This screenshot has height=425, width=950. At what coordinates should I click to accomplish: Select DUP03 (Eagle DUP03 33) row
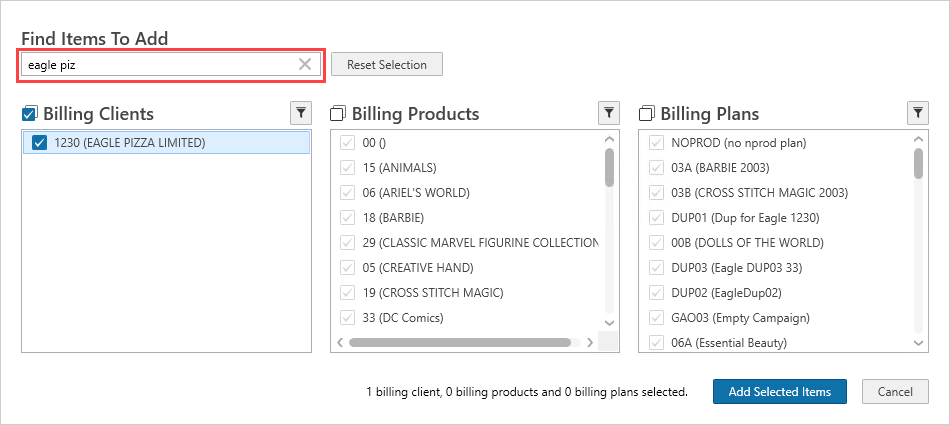pos(776,267)
